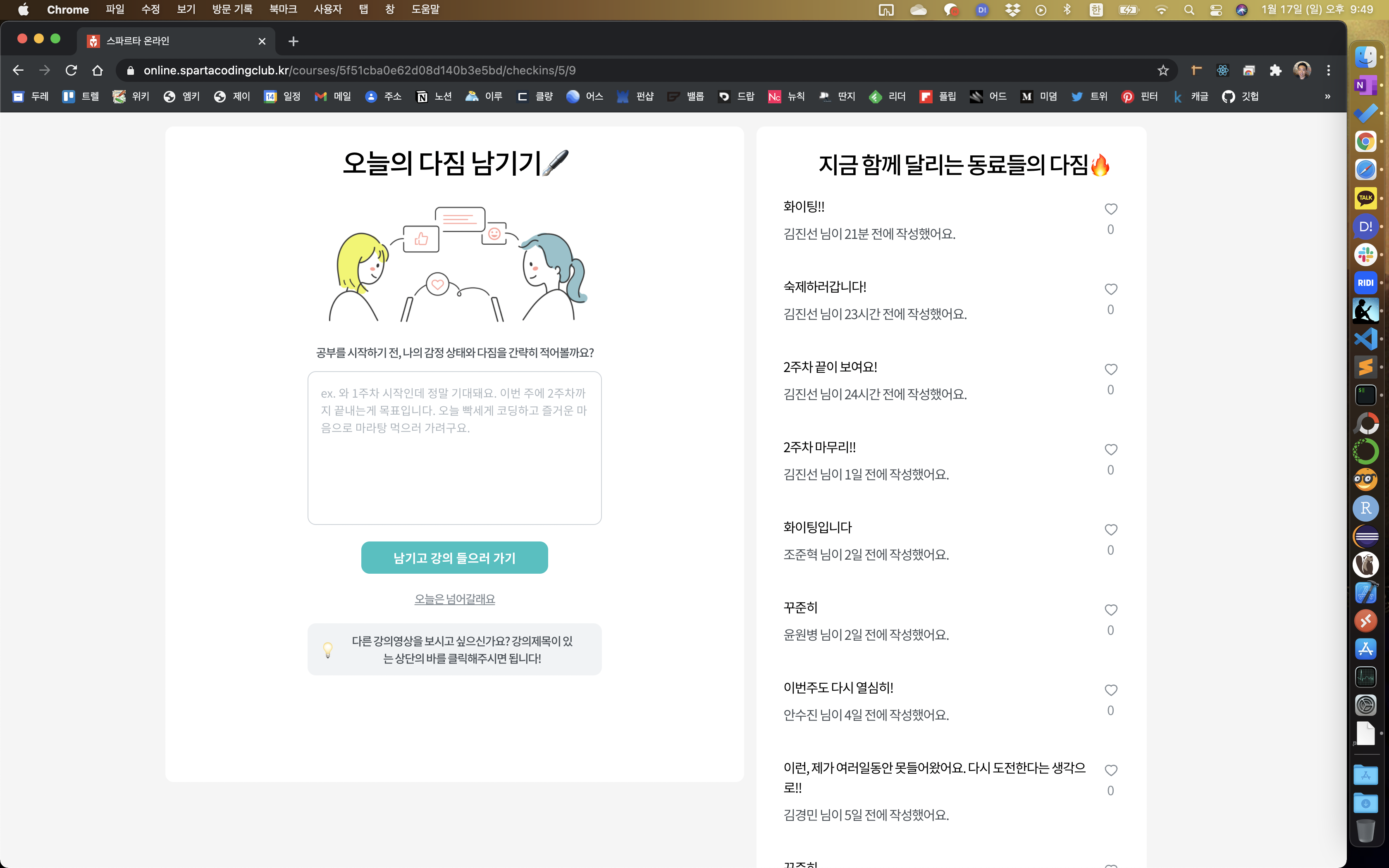Click the '오늘은 넘어갈래요' skip link

tap(454, 599)
